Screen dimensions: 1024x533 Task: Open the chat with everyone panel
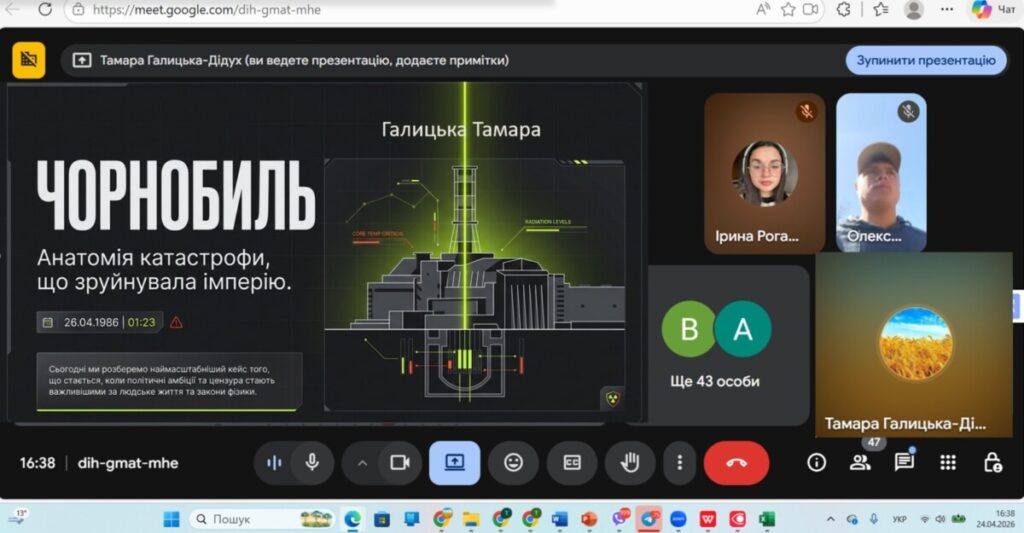(x=904, y=462)
